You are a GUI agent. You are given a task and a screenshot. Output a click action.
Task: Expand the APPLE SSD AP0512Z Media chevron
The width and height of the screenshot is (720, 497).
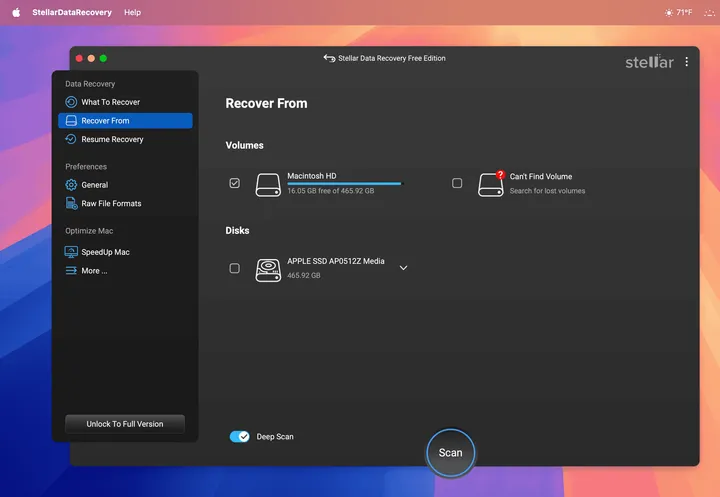[403, 268]
